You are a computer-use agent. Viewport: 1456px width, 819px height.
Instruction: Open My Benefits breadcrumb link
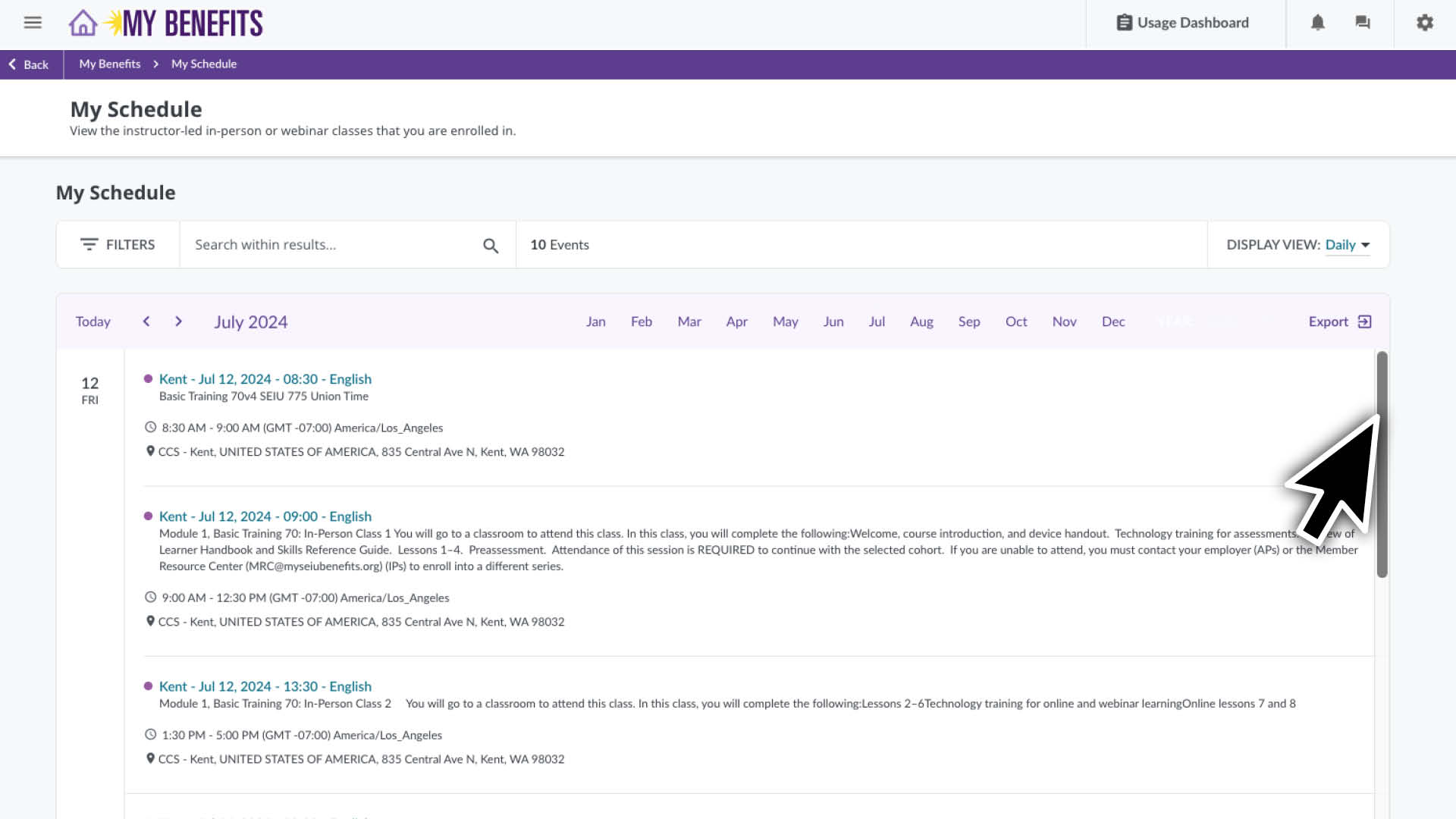[109, 64]
